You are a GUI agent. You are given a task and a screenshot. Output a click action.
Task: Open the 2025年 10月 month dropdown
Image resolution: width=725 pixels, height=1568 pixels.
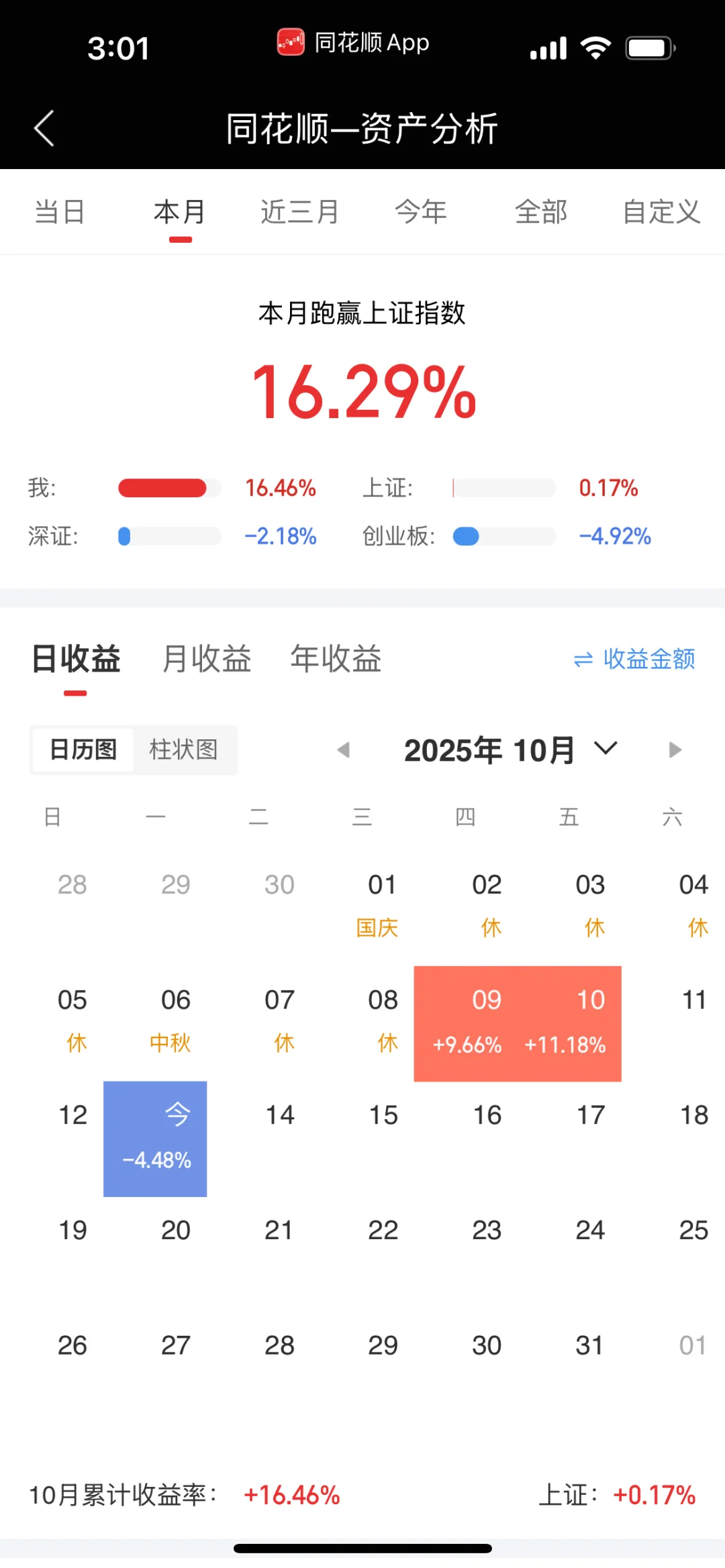[x=489, y=749]
